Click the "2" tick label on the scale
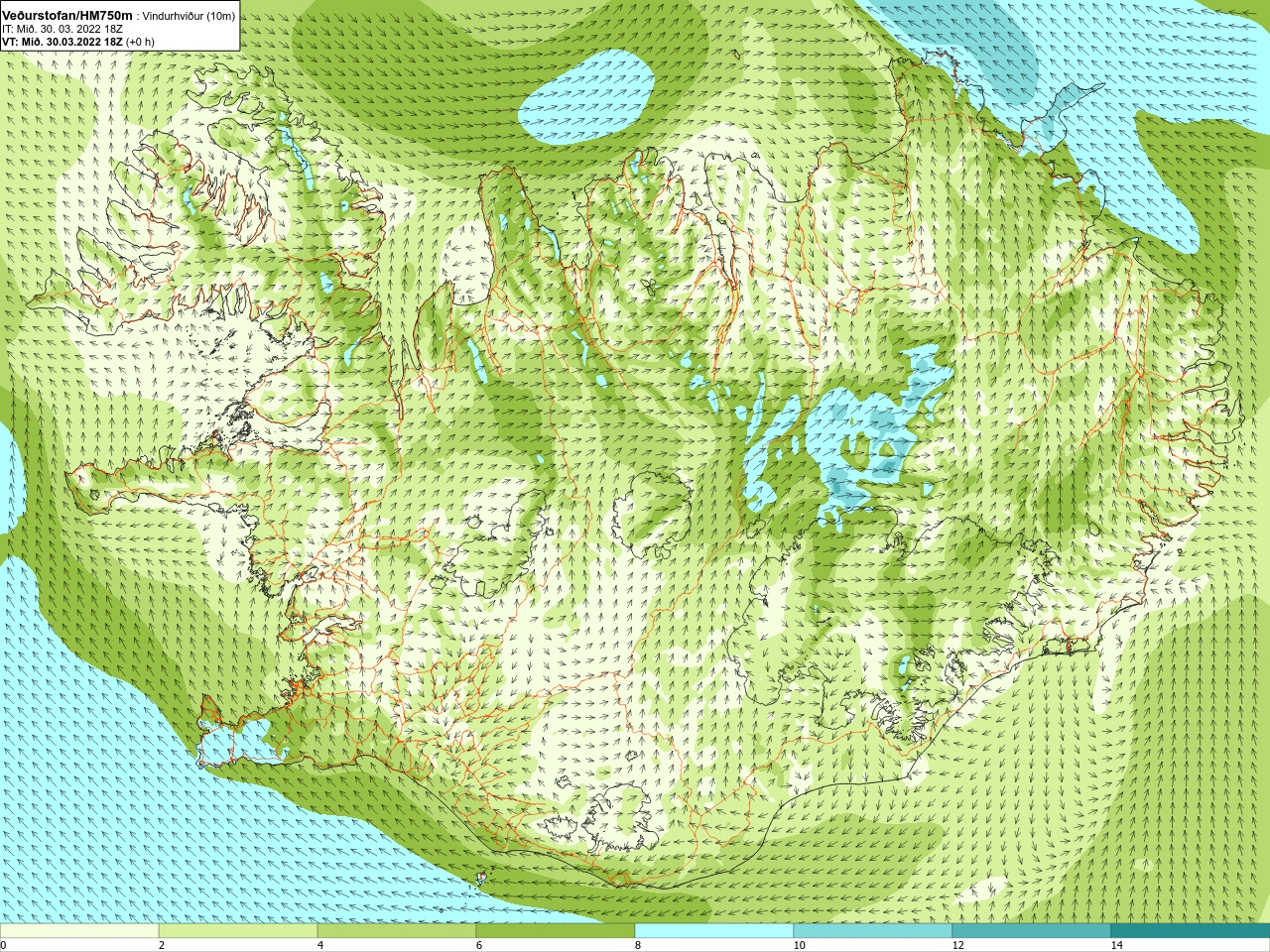The image size is (1270, 952). [x=162, y=945]
